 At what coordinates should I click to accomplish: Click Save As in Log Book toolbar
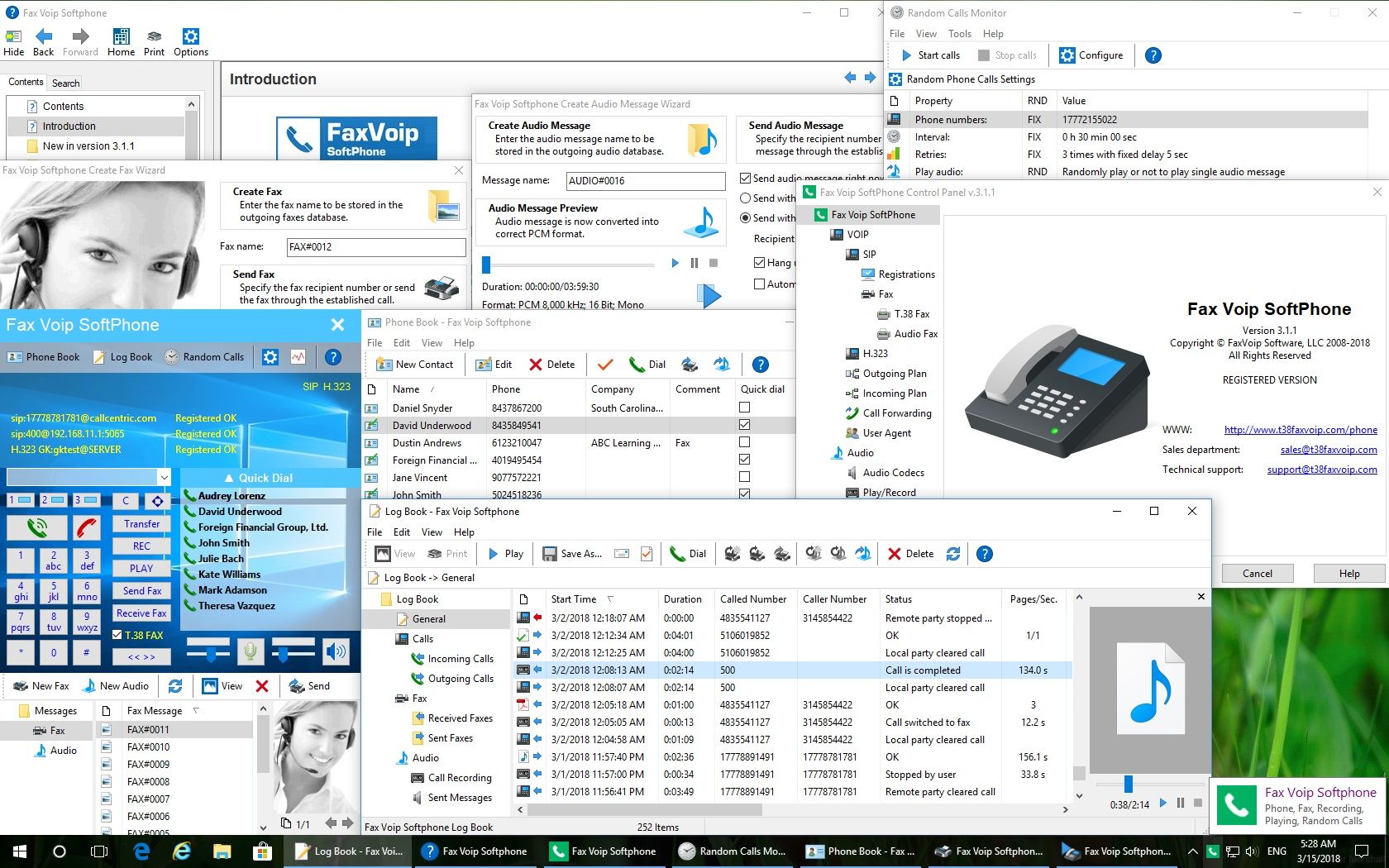(572, 554)
